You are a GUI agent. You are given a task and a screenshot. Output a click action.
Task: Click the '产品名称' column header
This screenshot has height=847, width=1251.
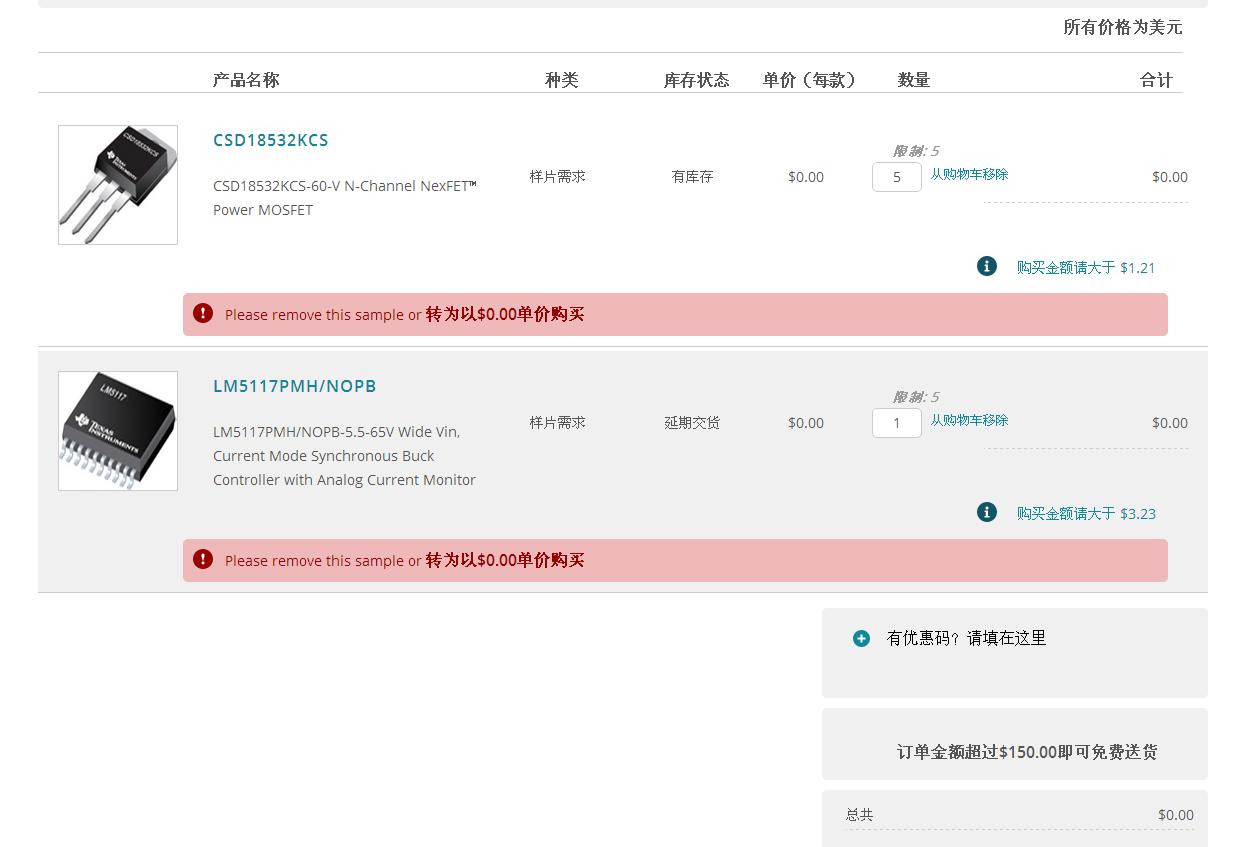(x=246, y=80)
